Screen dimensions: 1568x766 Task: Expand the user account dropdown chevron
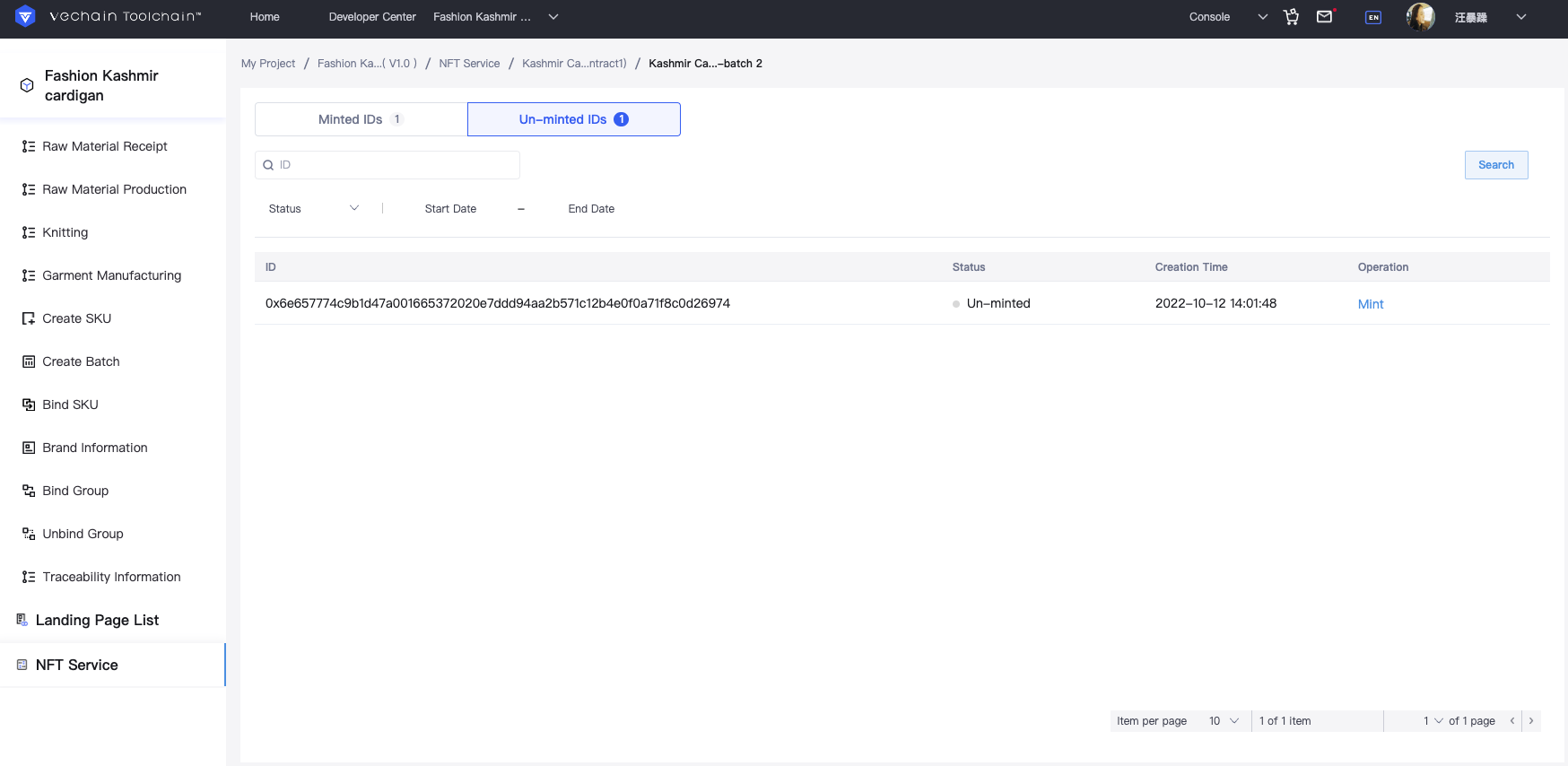click(x=1521, y=17)
